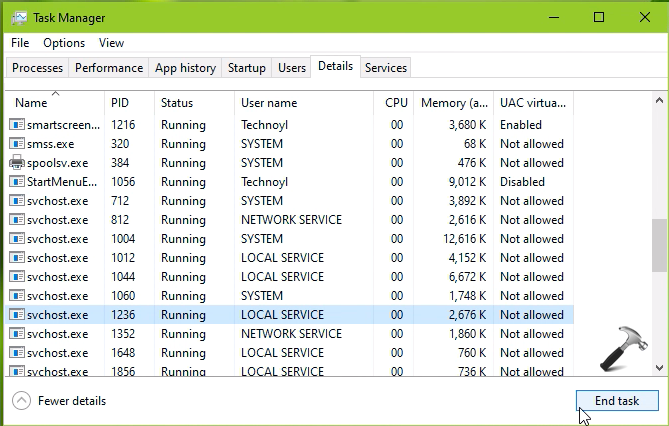This screenshot has width=669, height=426.
Task: Click icon of svchost.exe PID 1352
Action: 17,334
